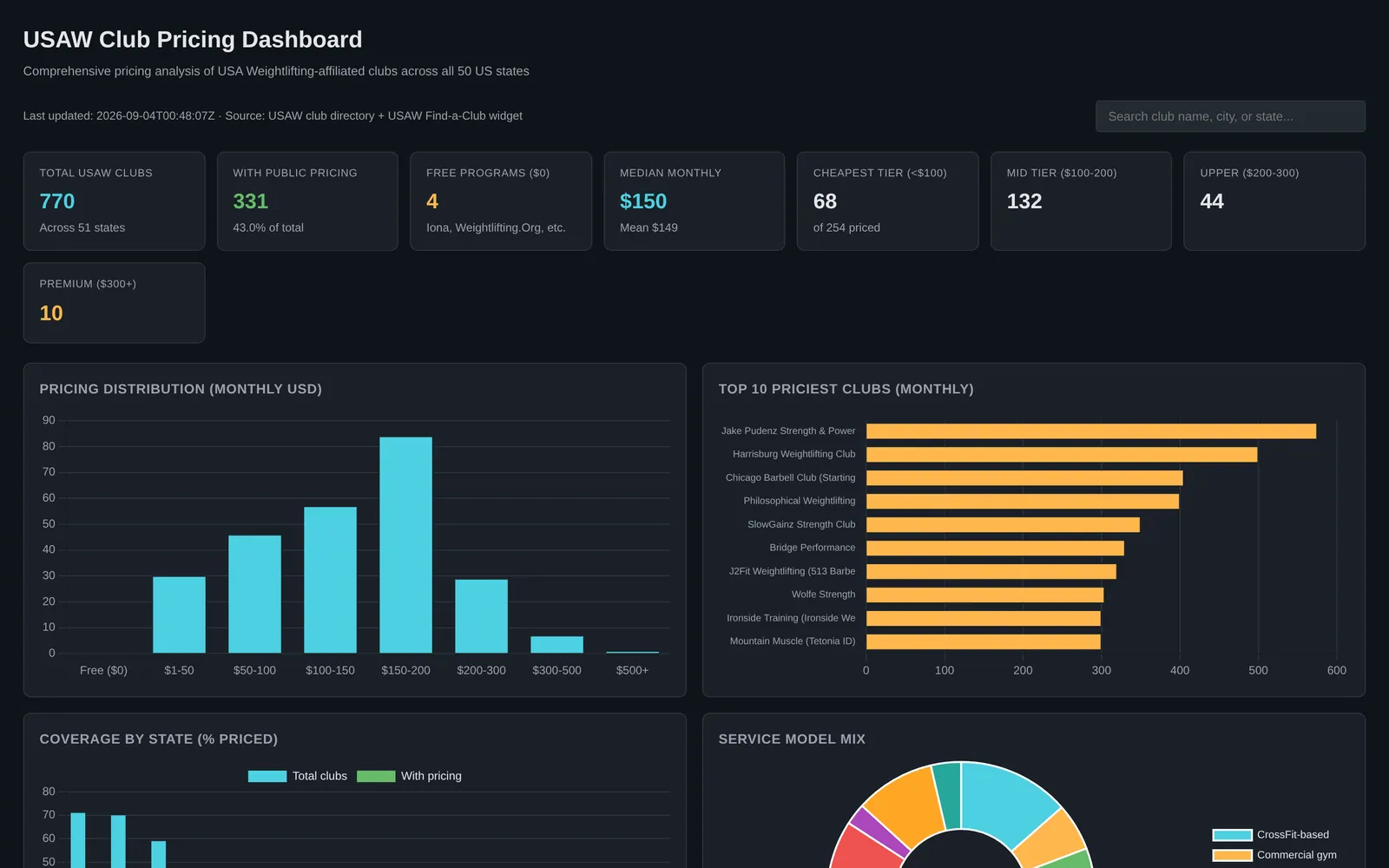
Task: Click the $1-50 histogram bar
Action: (x=179, y=615)
